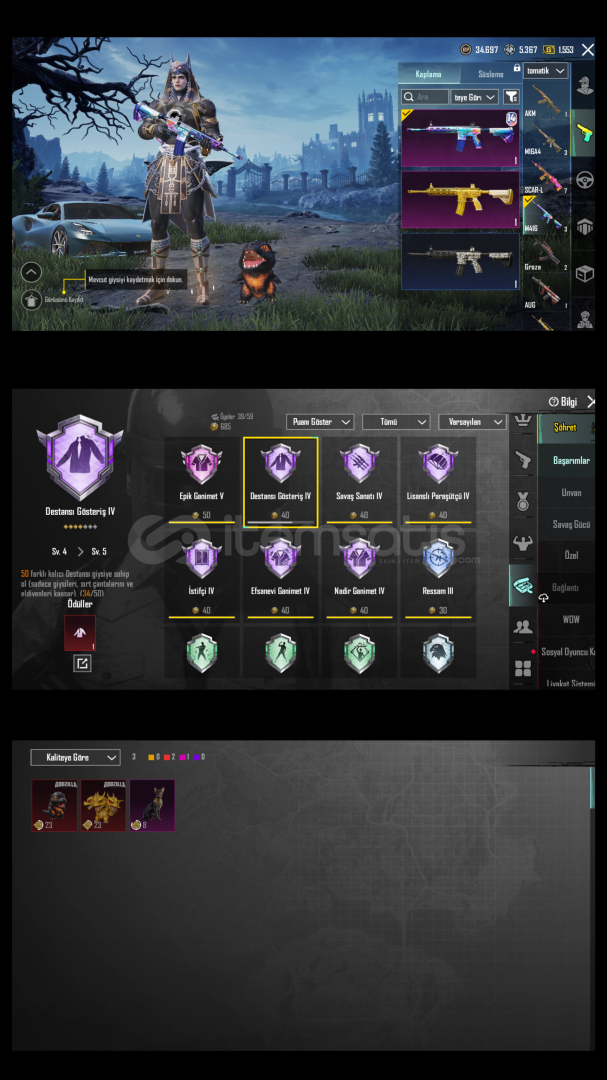Tap the outfit save hanger icon
This screenshot has width=607, height=1080.
coord(31,300)
